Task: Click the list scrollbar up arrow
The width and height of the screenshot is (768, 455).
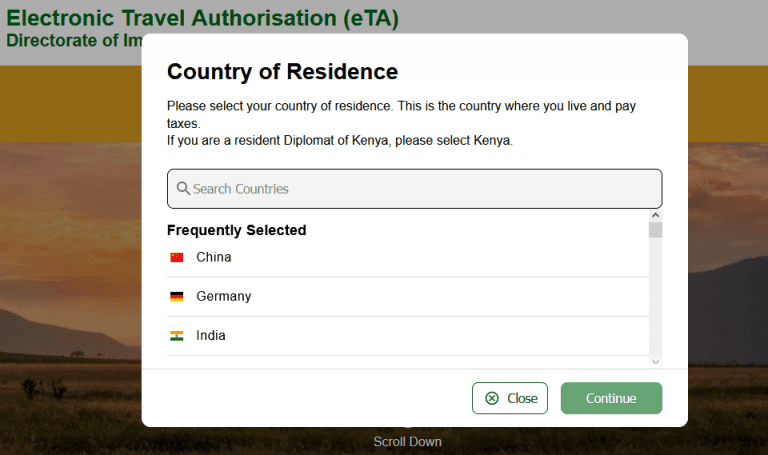Action: [655, 216]
